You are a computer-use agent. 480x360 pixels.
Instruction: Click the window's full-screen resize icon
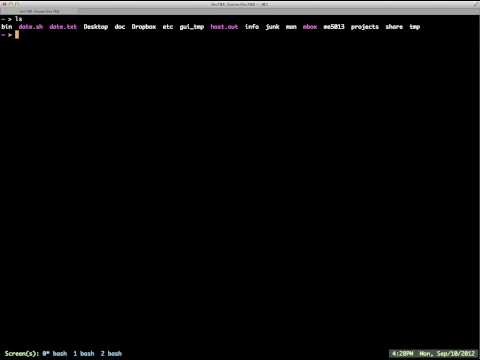click(476, 4)
